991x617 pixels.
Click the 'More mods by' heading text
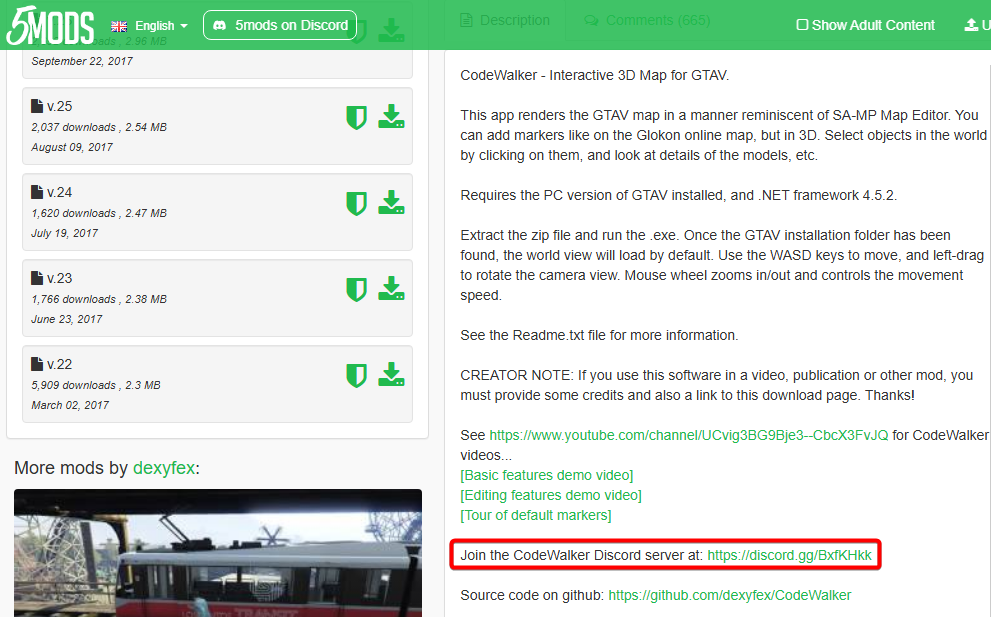(x=71, y=468)
